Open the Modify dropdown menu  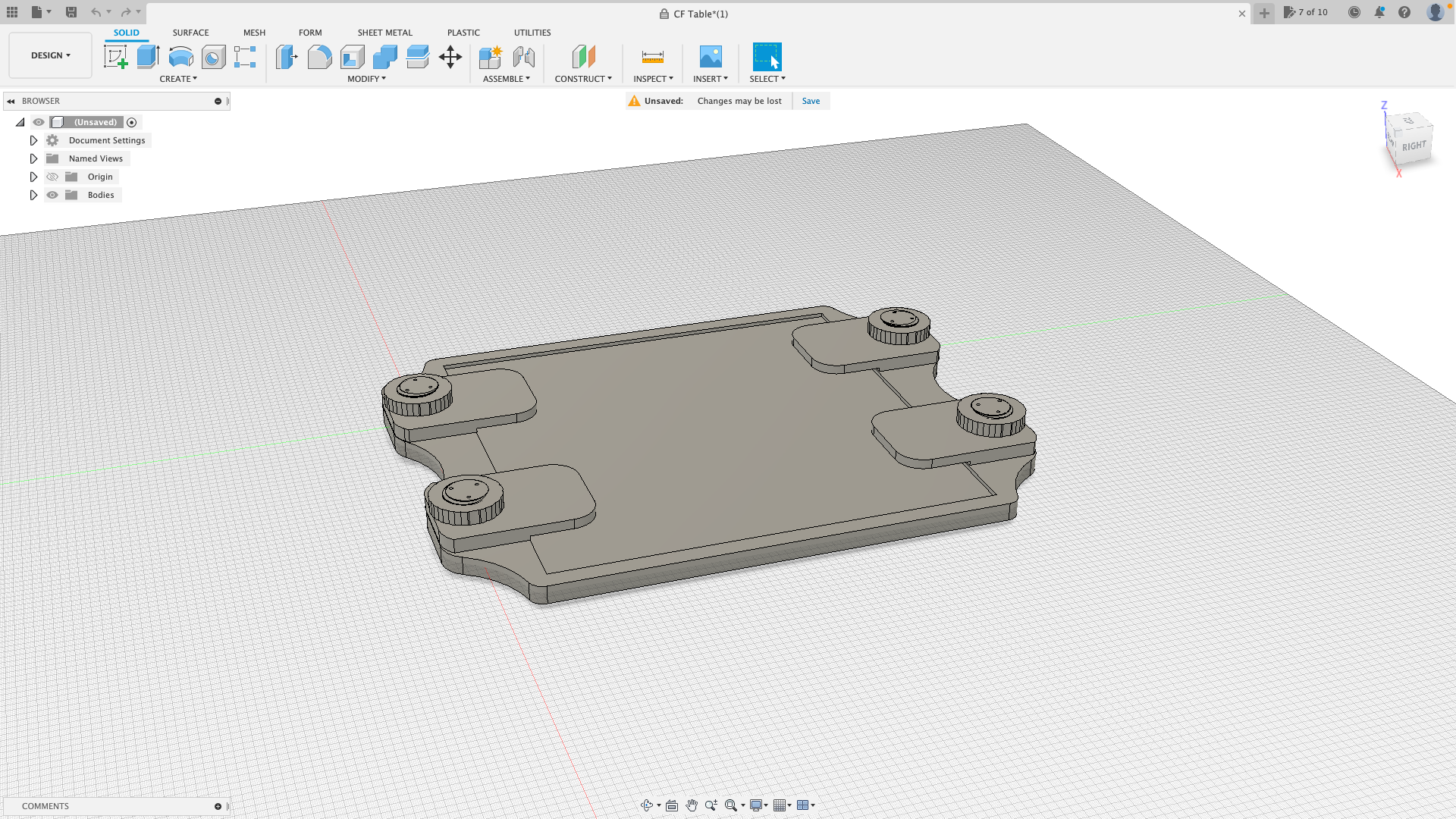(x=367, y=79)
